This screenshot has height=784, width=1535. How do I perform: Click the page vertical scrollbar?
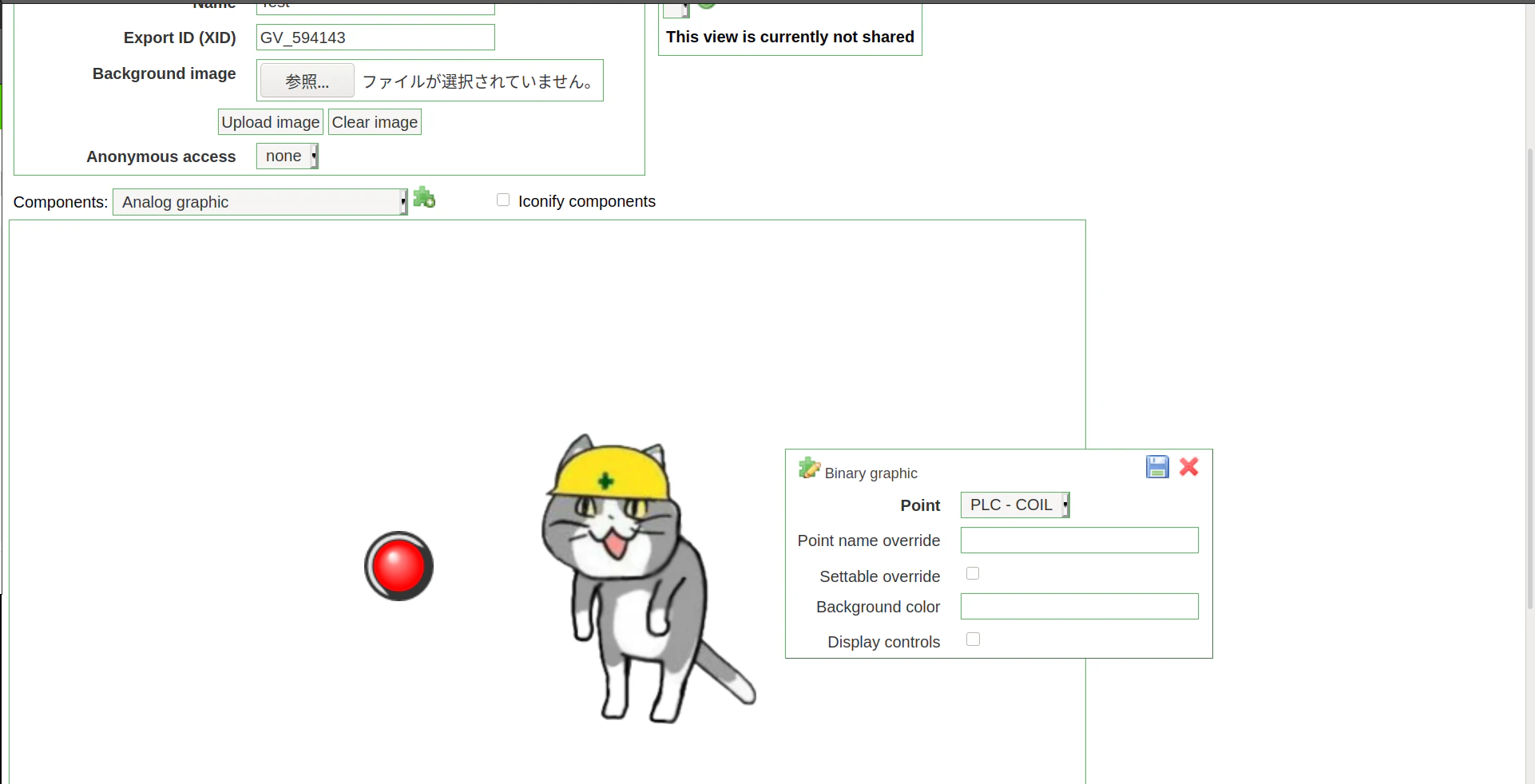coord(1530,379)
